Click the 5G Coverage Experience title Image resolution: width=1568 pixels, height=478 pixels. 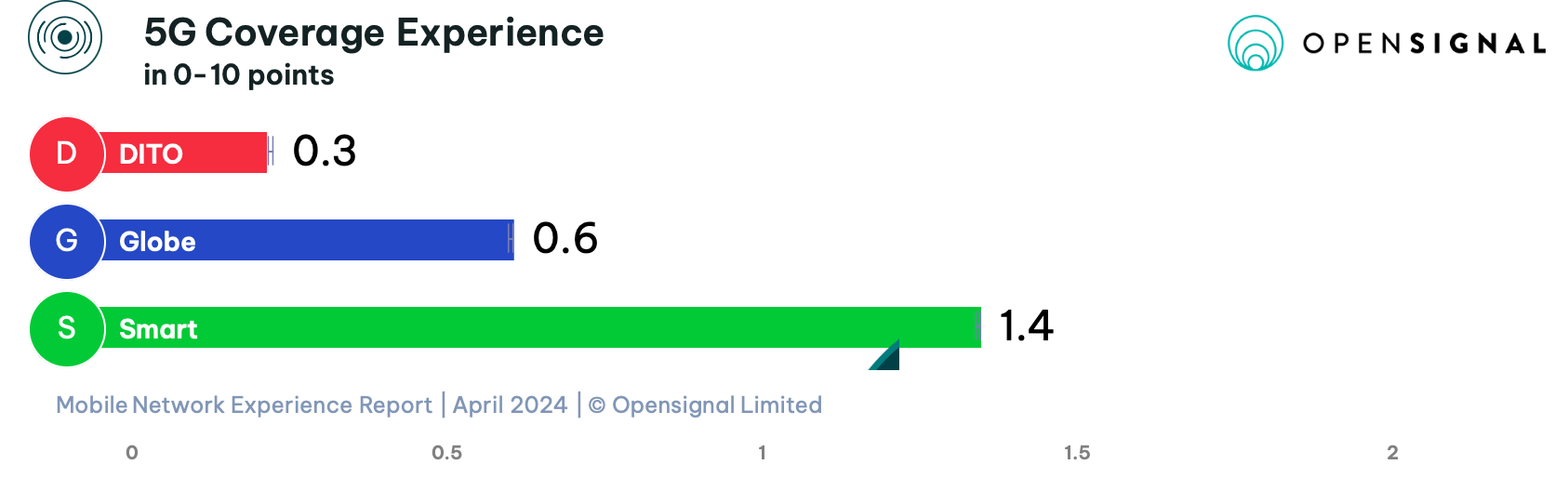pos(374,33)
